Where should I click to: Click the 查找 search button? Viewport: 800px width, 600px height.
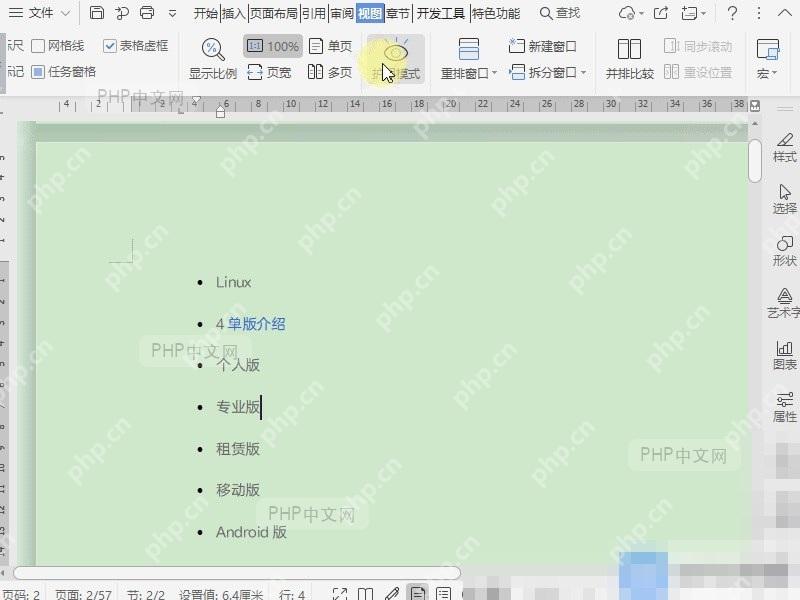(560, 13)
